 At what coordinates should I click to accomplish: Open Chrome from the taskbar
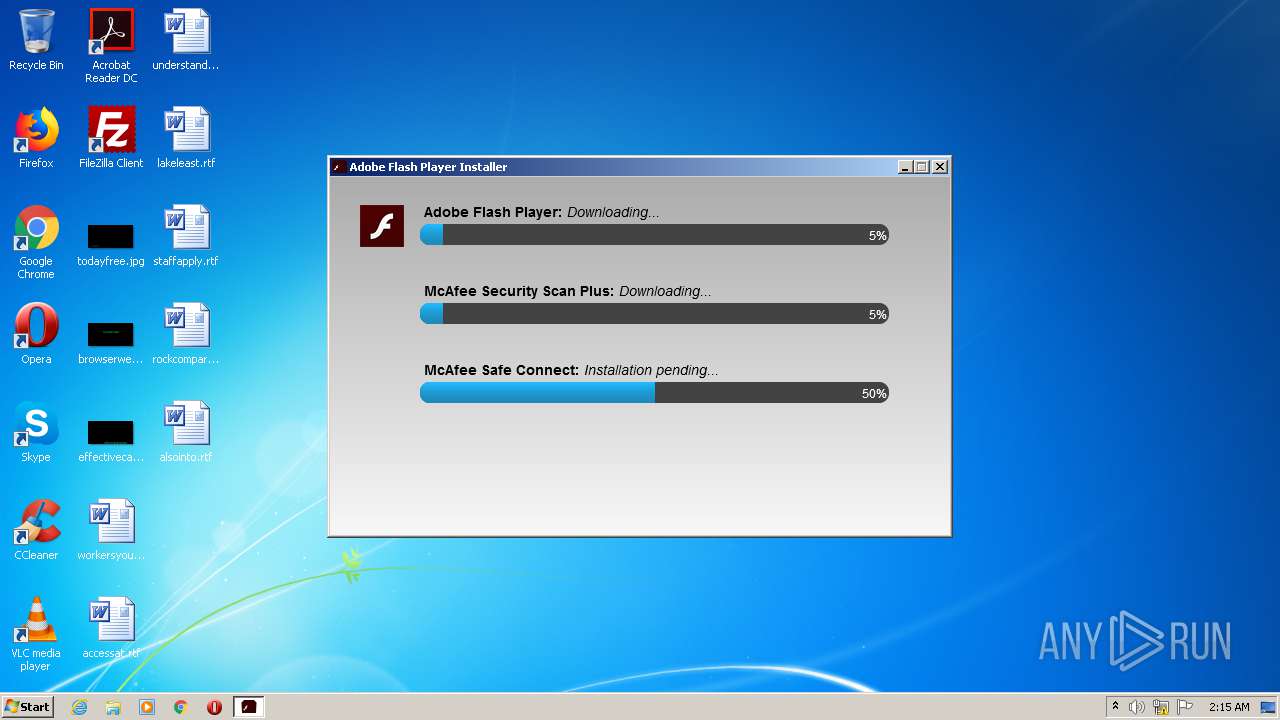(x=181, y=707)
